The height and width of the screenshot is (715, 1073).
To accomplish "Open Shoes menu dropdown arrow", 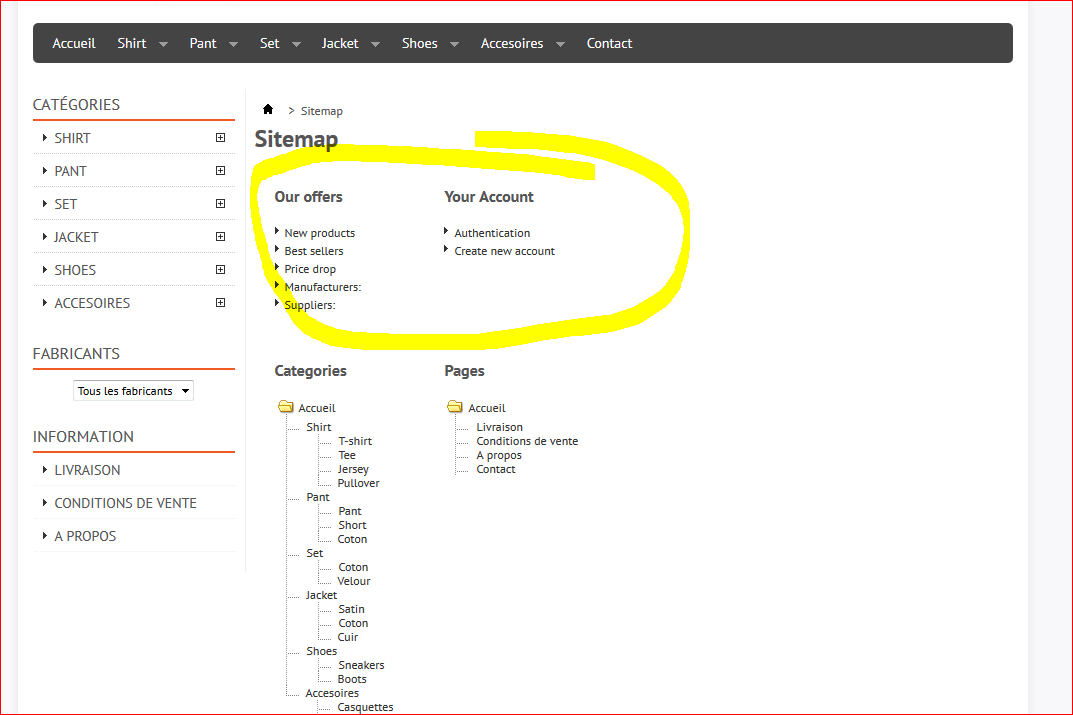I will (454, 44).
